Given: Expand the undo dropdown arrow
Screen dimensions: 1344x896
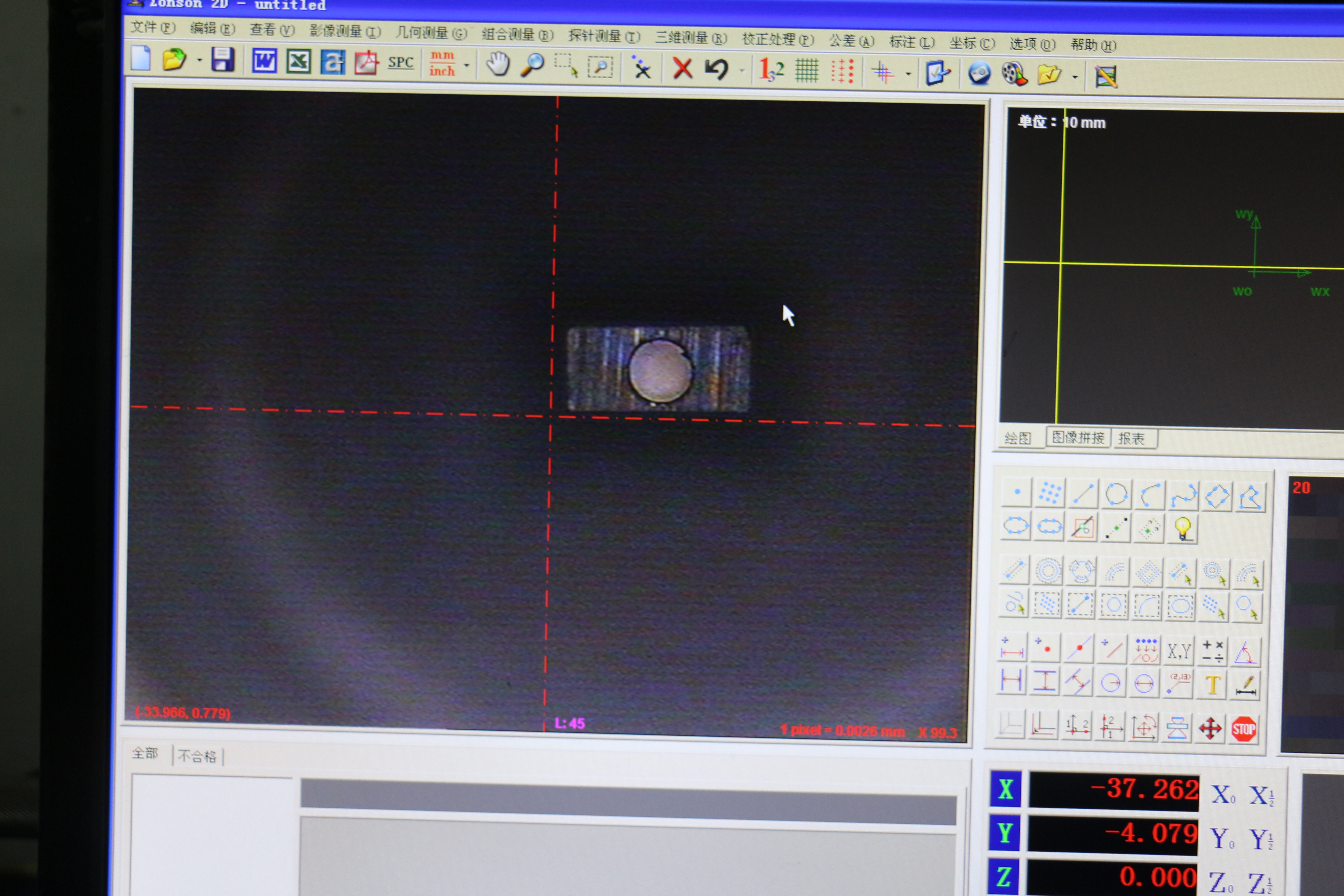Looking at the screenshot, I should click(742, 71).
